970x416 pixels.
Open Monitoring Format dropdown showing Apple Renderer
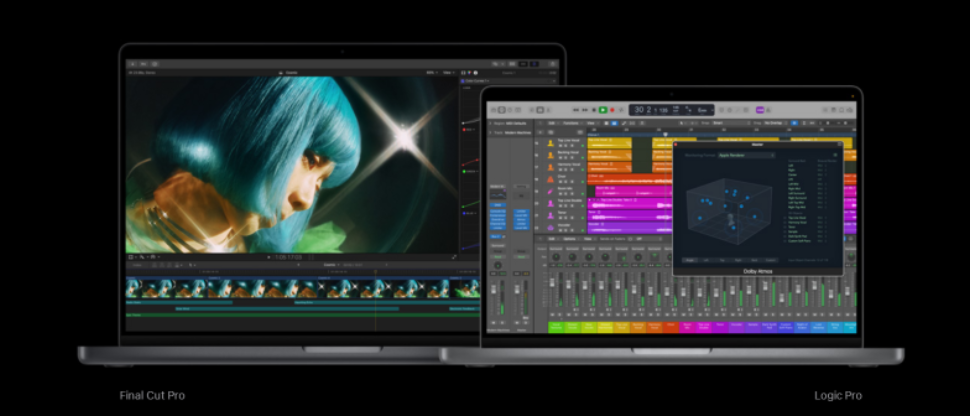click(x=745, y=155)
